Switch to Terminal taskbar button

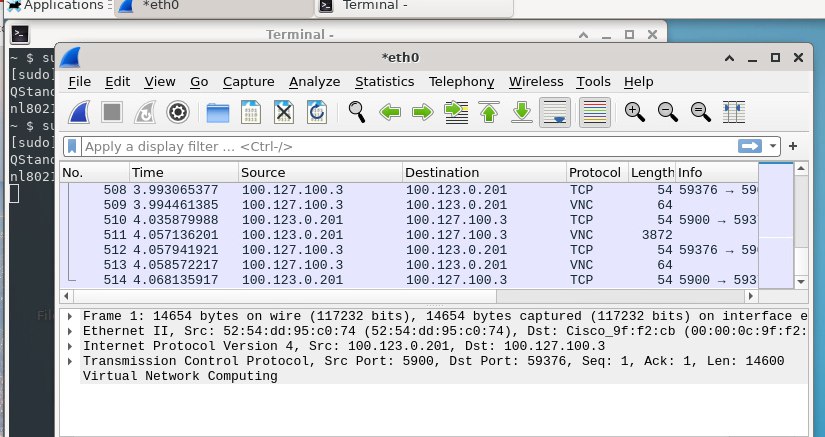pos(414,7)
